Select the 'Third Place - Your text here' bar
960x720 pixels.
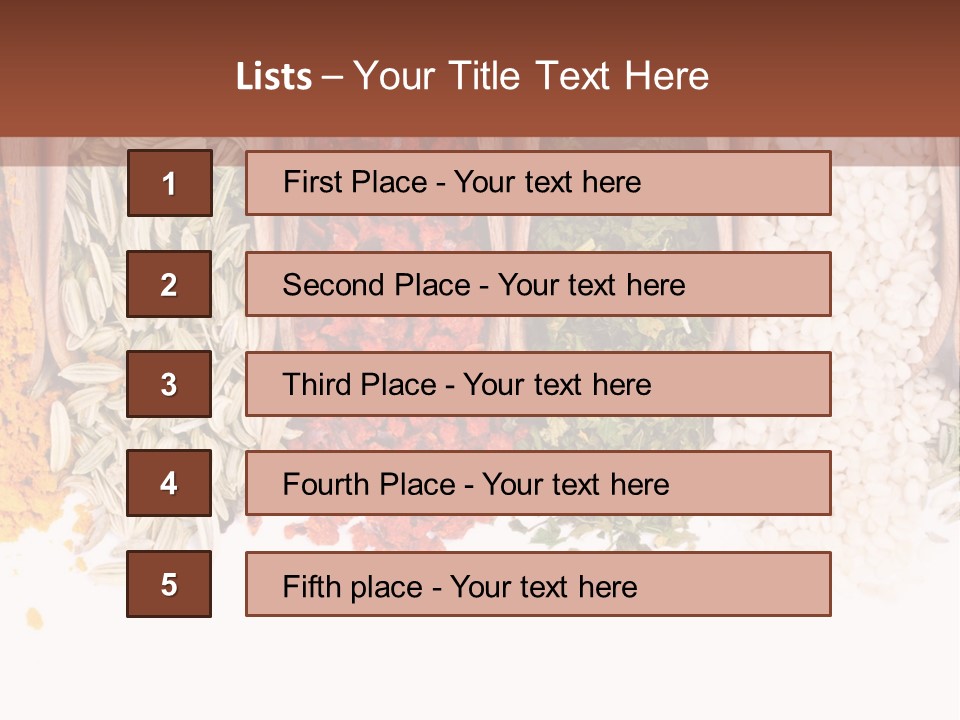coord(538,384)
